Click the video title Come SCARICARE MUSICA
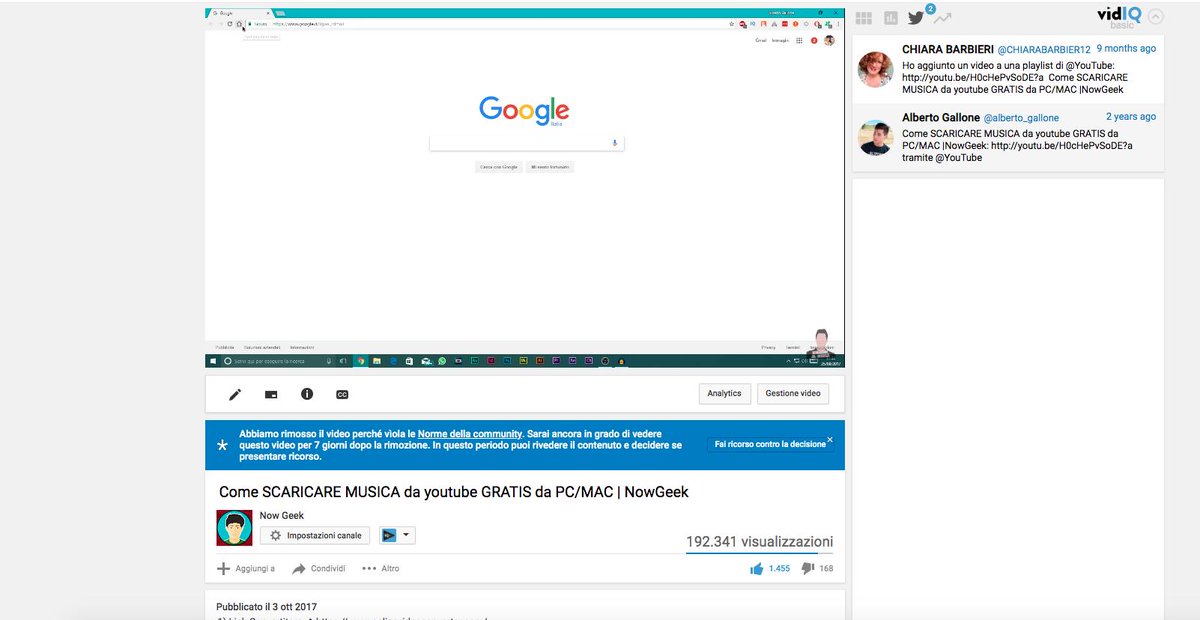Viewport: 1200px width, 620px height. [x=453, y=492]
